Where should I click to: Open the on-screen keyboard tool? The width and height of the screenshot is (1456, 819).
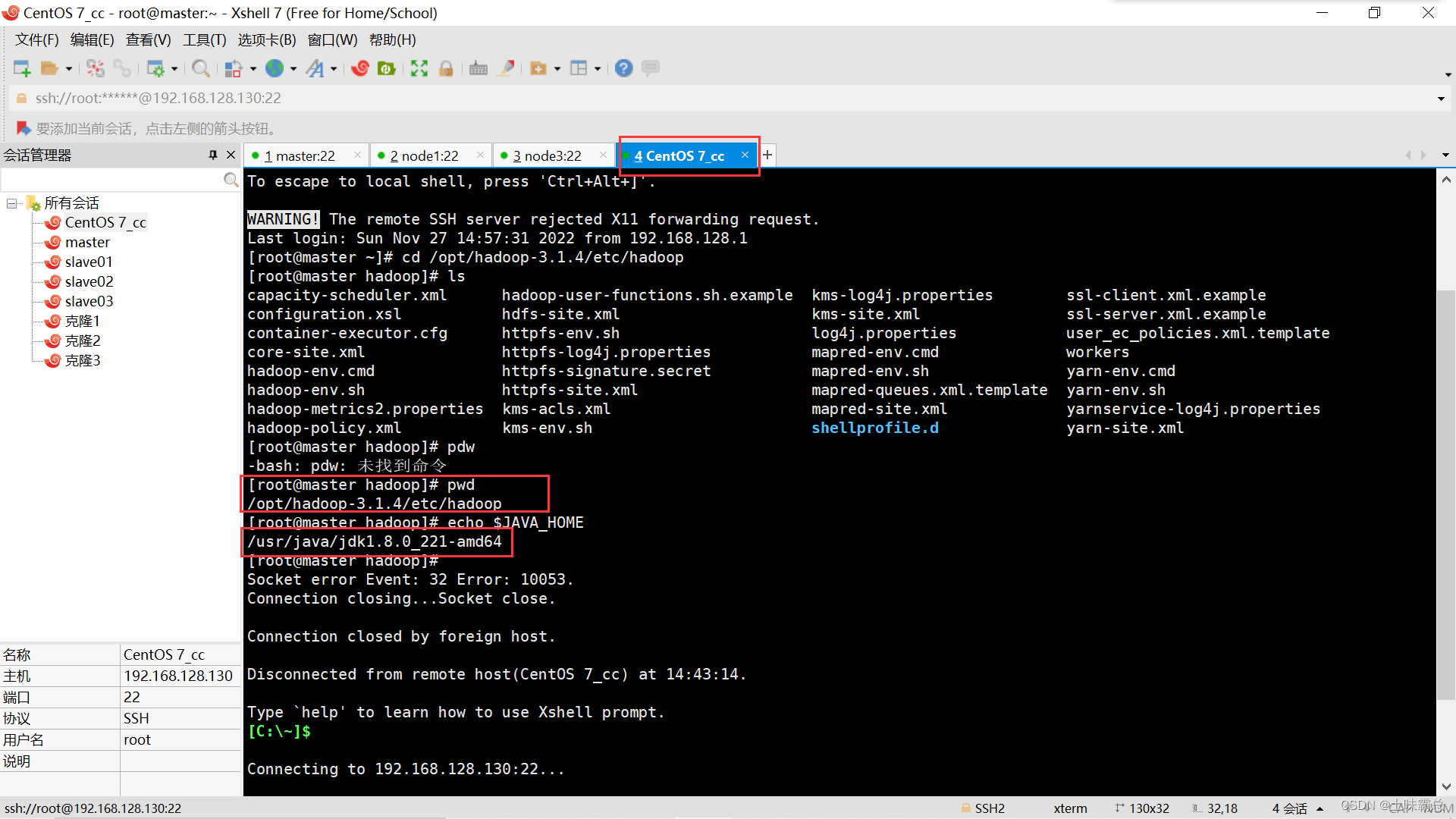pyautogui.click(x=476, y=68)
